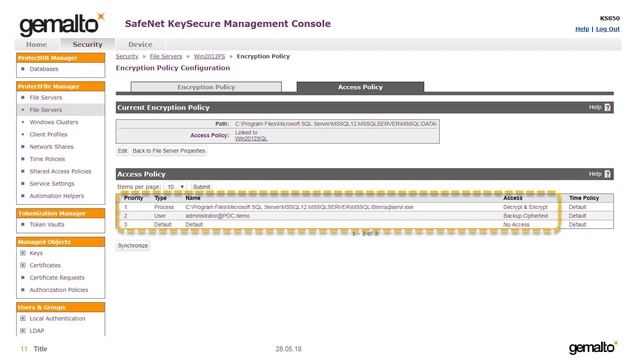Open Shared Access Policies in sidebar
The image size is (640, 360).
[x=60, y=171]
